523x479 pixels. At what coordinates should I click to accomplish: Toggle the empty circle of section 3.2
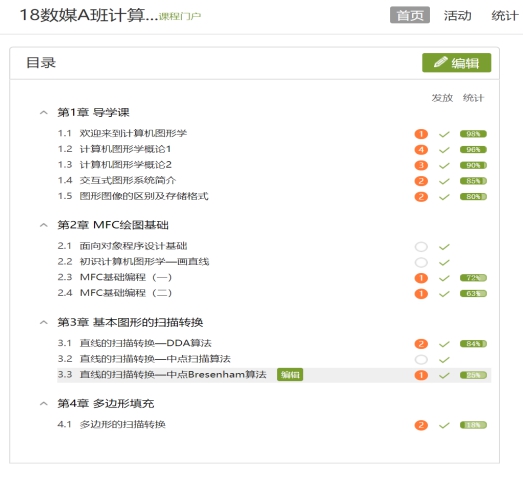[421, 360]
